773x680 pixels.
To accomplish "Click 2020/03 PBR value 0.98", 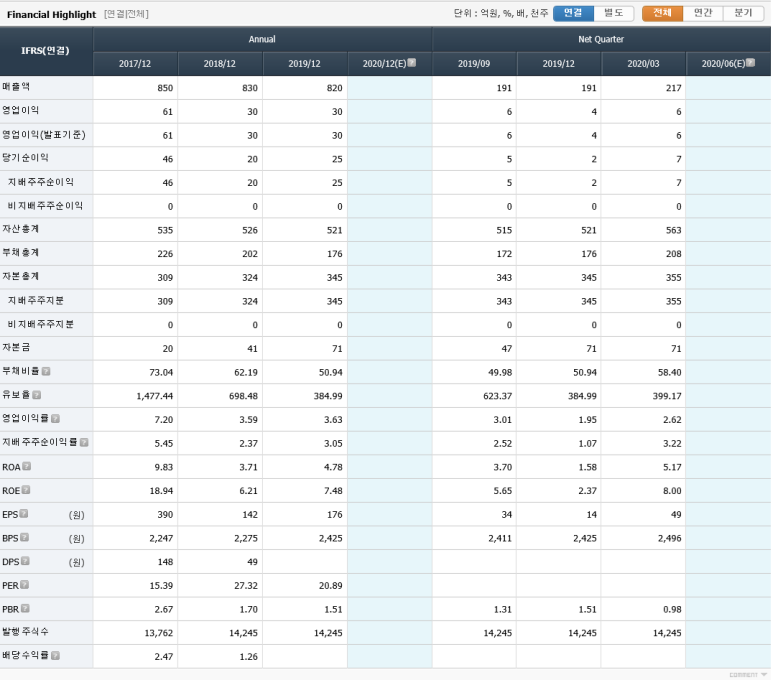I will [672, 609].
